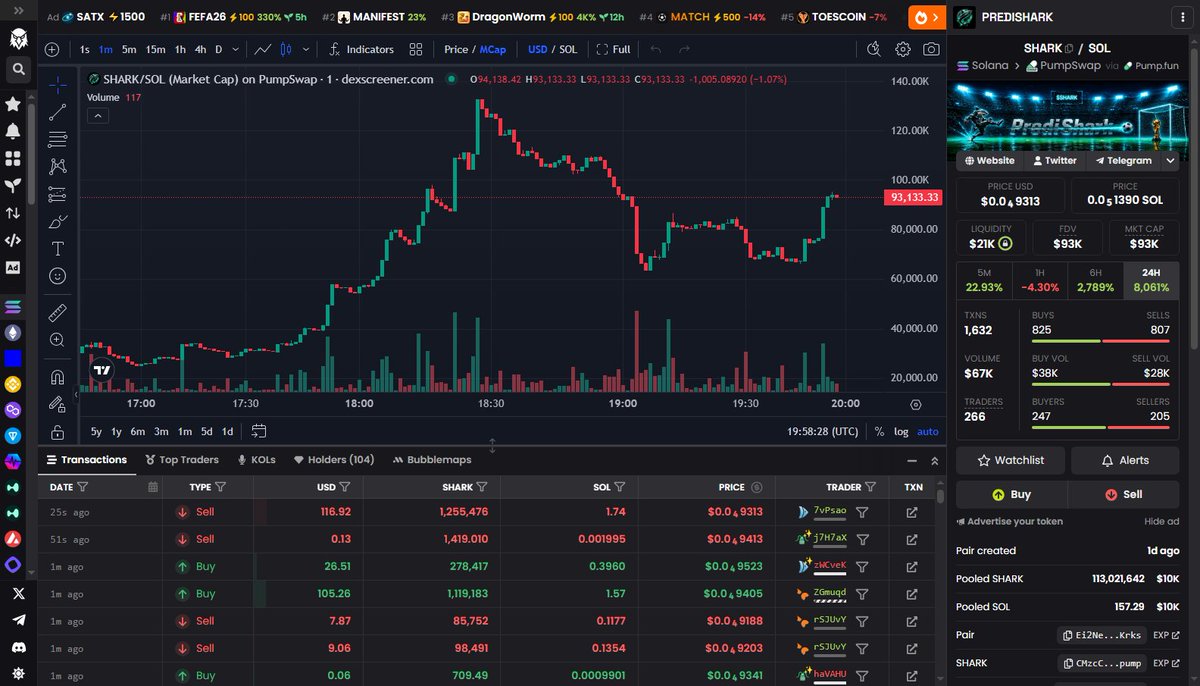Viewport: 1200px width, 686px height.
Task: Expand the timeframe interval dropdown
Action: 235,49
